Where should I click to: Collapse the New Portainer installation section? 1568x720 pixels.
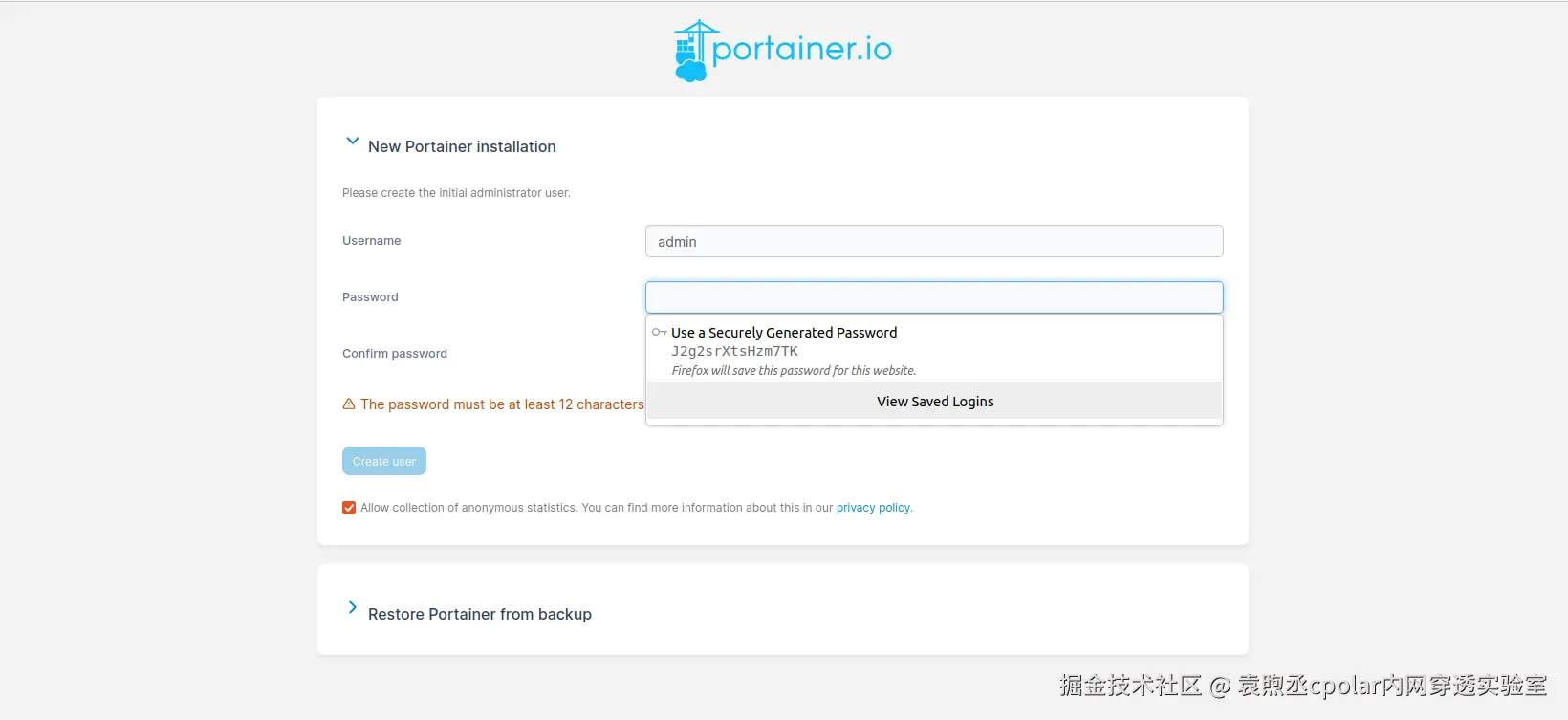[352, 142]
